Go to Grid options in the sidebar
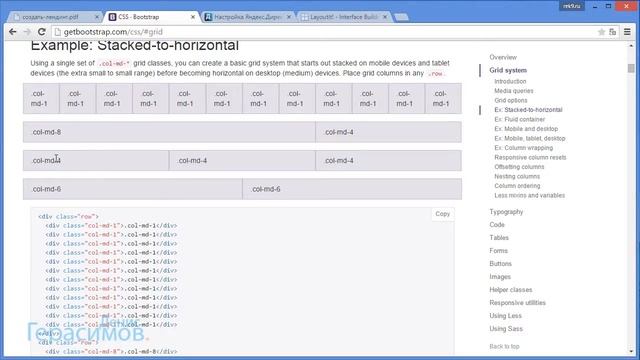The image size is (640, 360). 511,100
